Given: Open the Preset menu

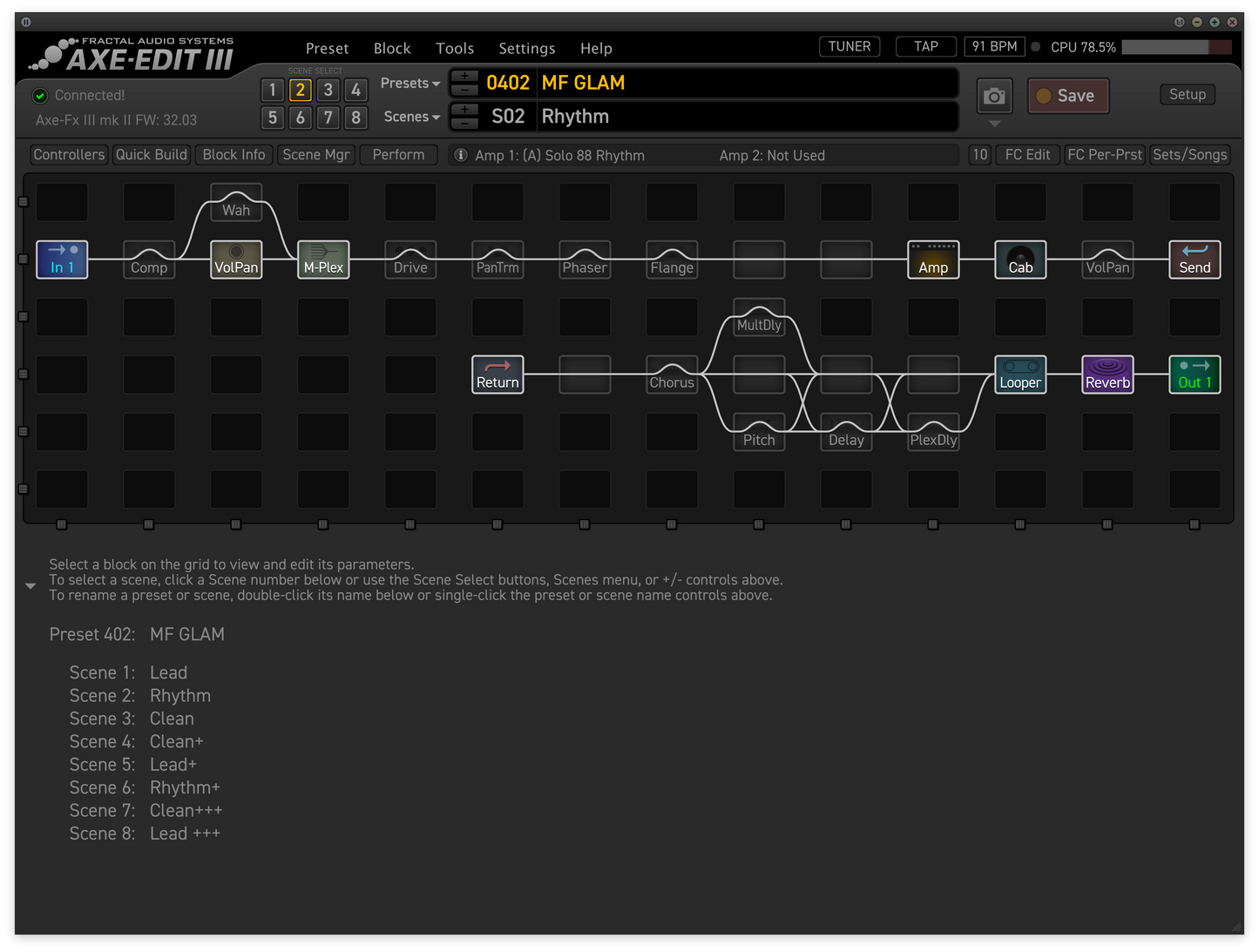Looking at the screenshot, I should tap(327, 49).
